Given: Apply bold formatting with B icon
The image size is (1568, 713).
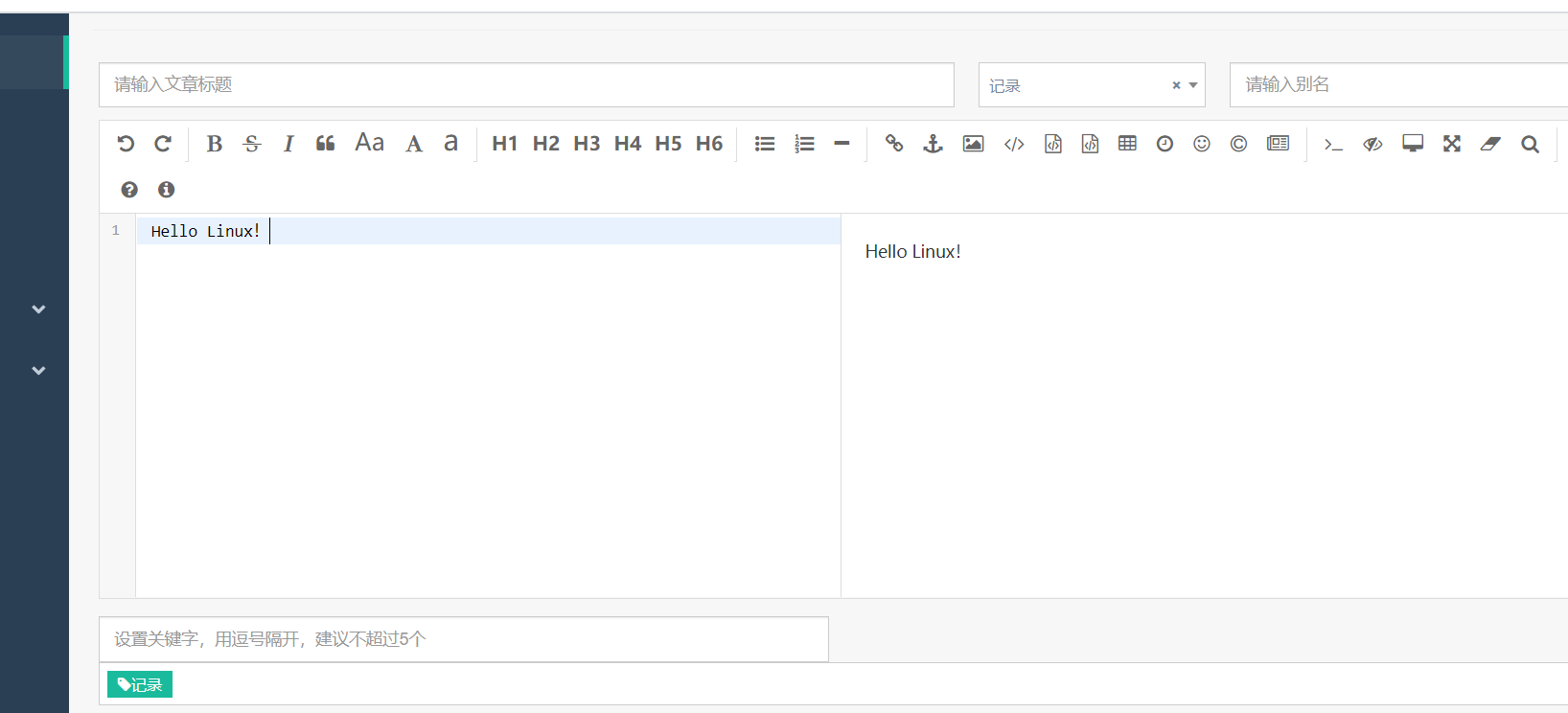Looking at the screenshot, I should (x=215, y=144).
